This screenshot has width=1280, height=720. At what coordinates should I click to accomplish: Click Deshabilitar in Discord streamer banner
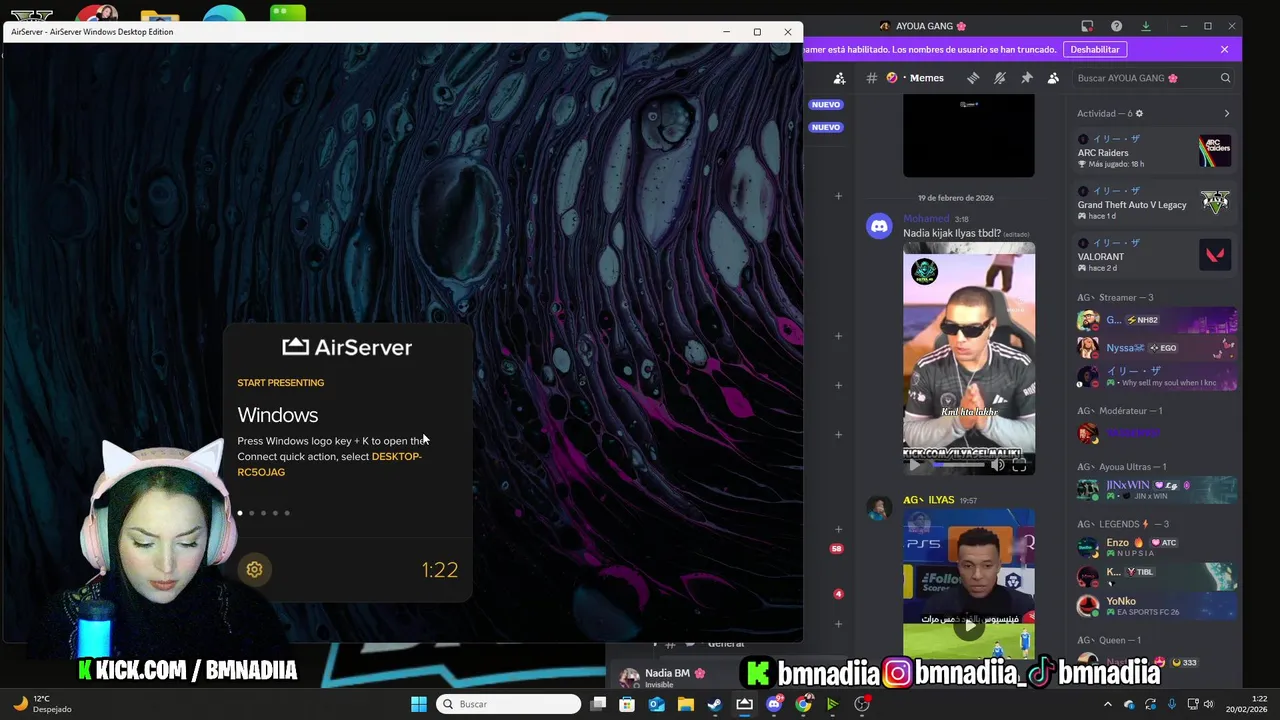coord(1095,49)
